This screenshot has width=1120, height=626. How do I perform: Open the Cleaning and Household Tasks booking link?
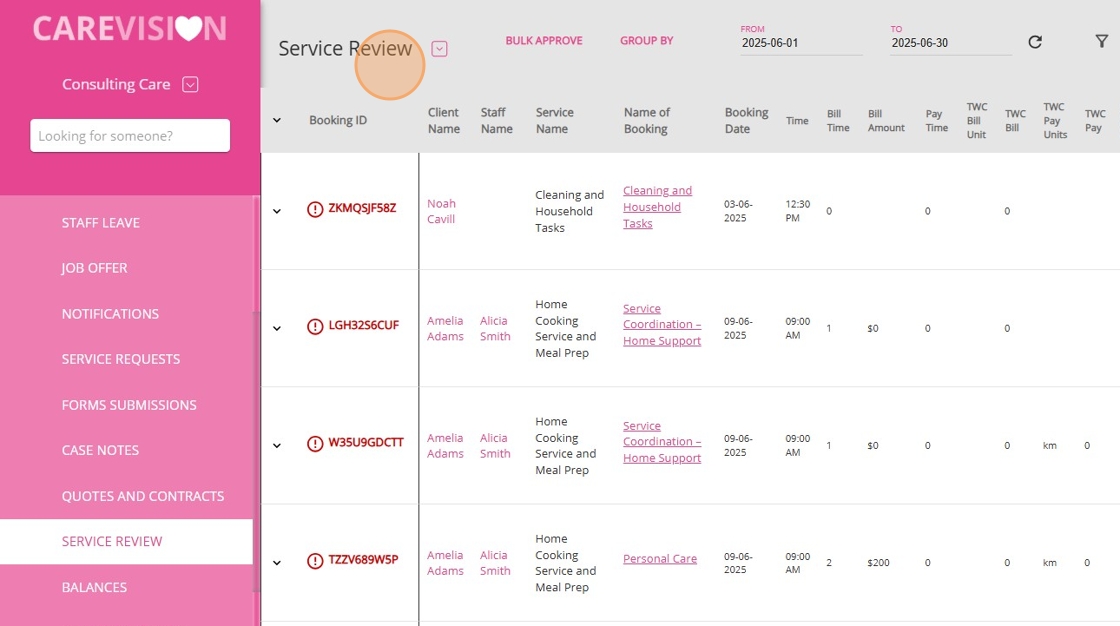[657, 207]
